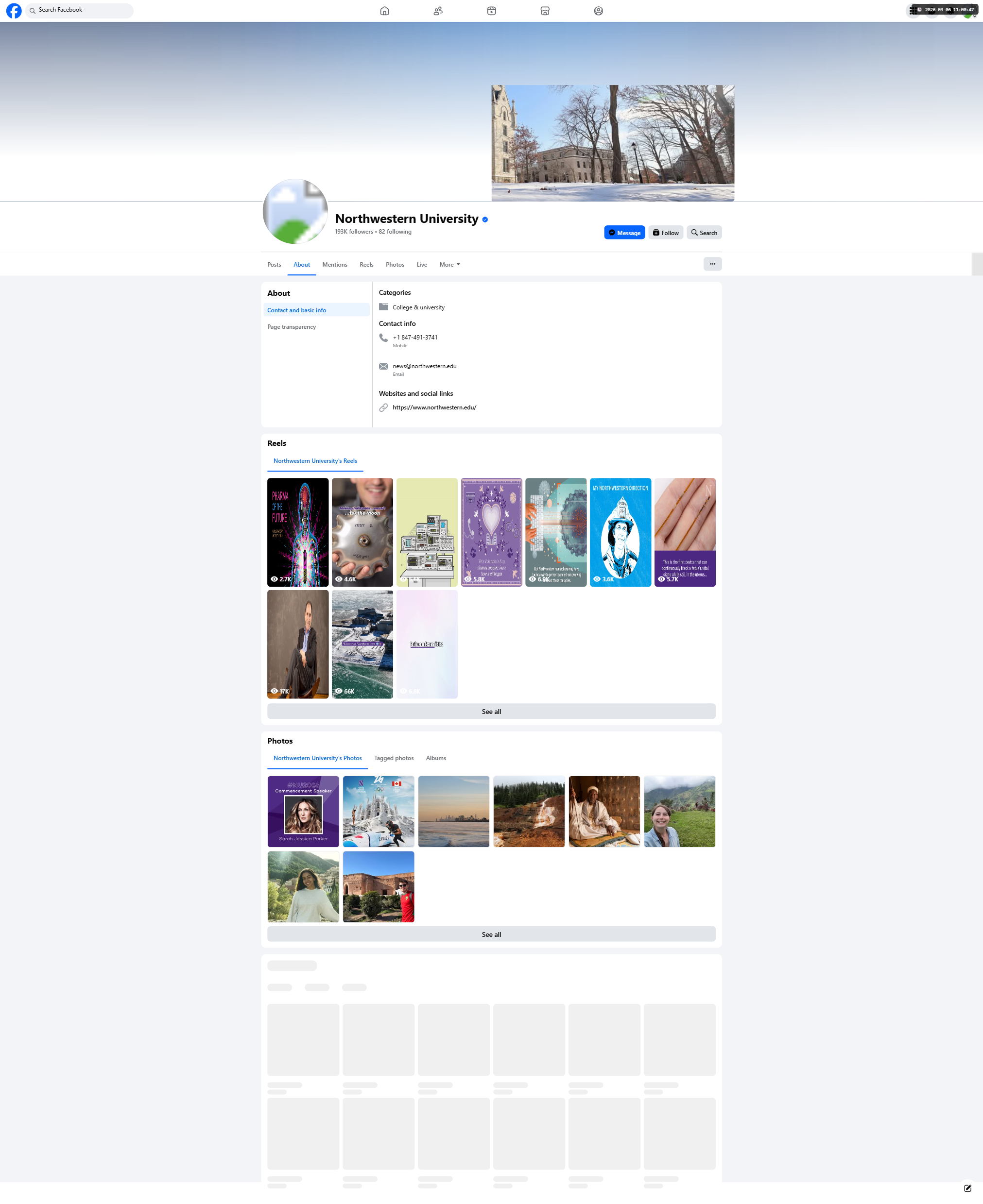Screen dimensions: 983x1204
Task: Open the Groups icon in top navigation
Action: click(599, 11)
